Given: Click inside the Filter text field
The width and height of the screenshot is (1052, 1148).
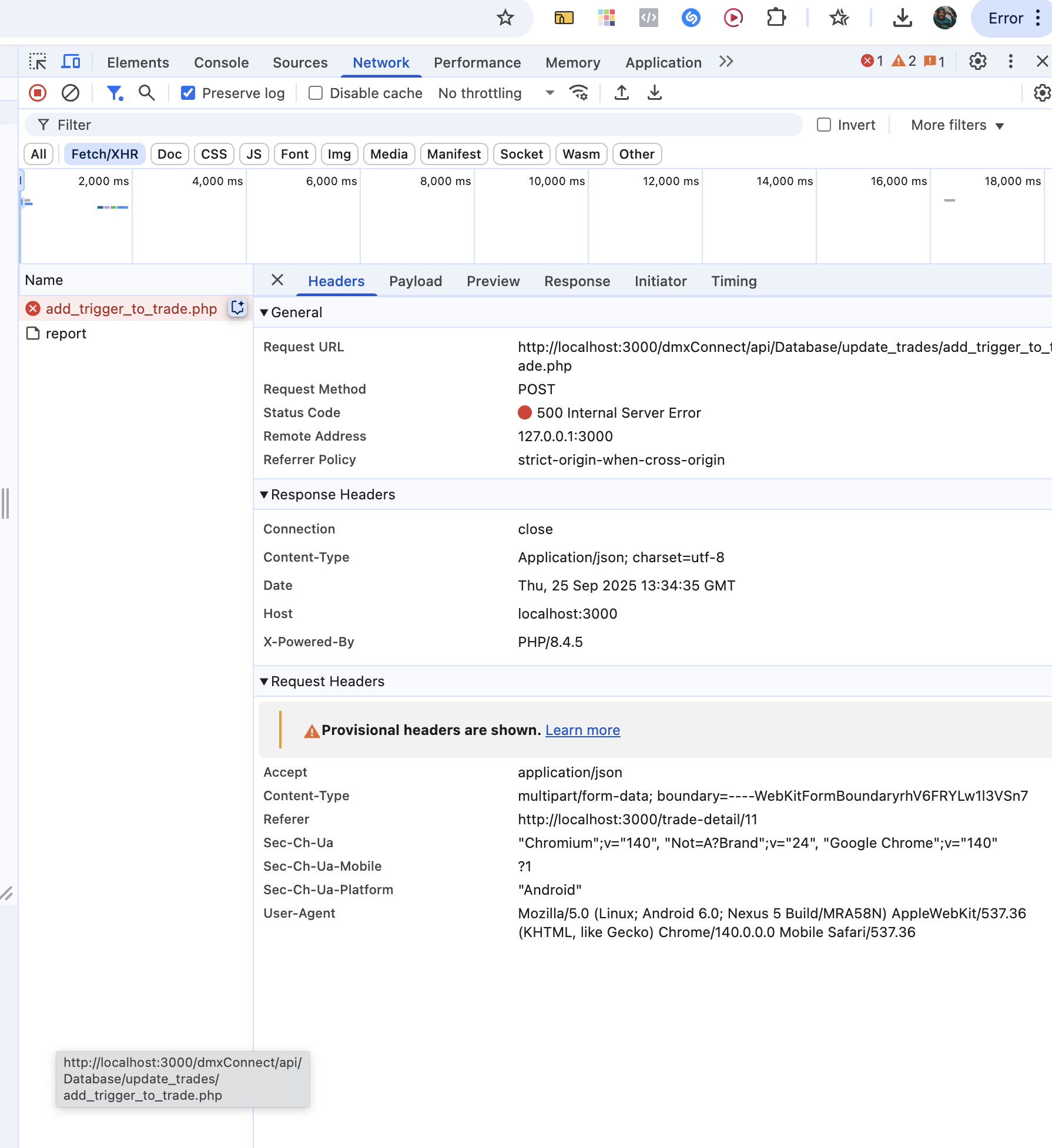Looking at the screenshot, I should tap(411, 125).
